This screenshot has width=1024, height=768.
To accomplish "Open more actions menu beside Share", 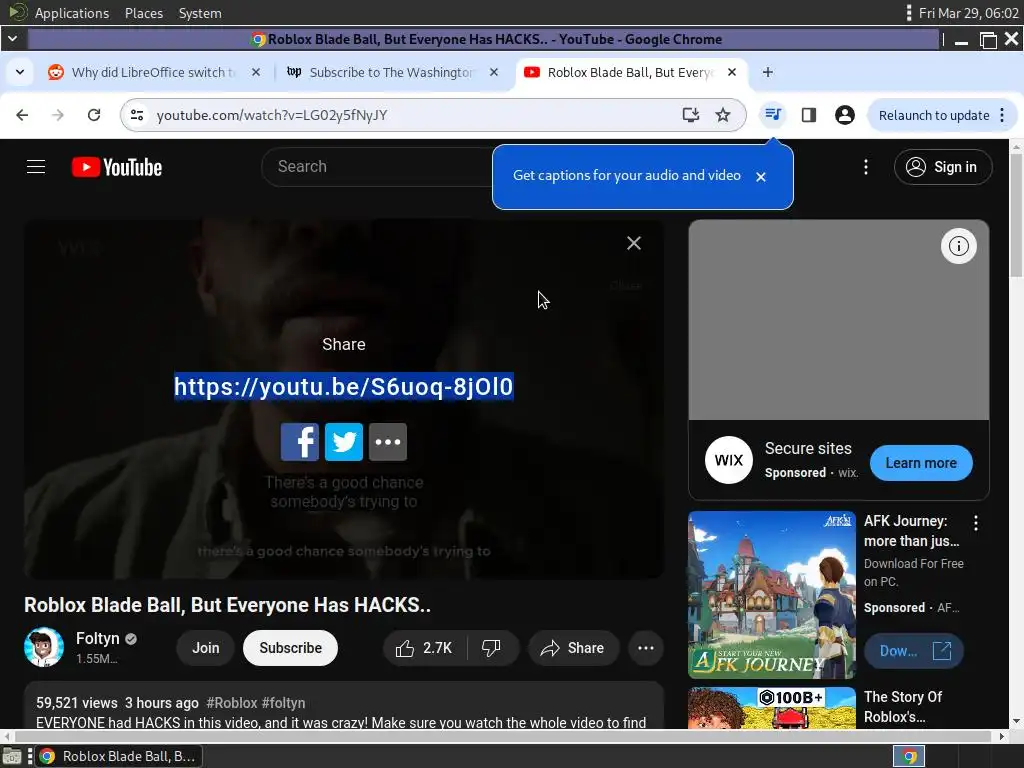I will pyautogui.click(x=646, y=648).
